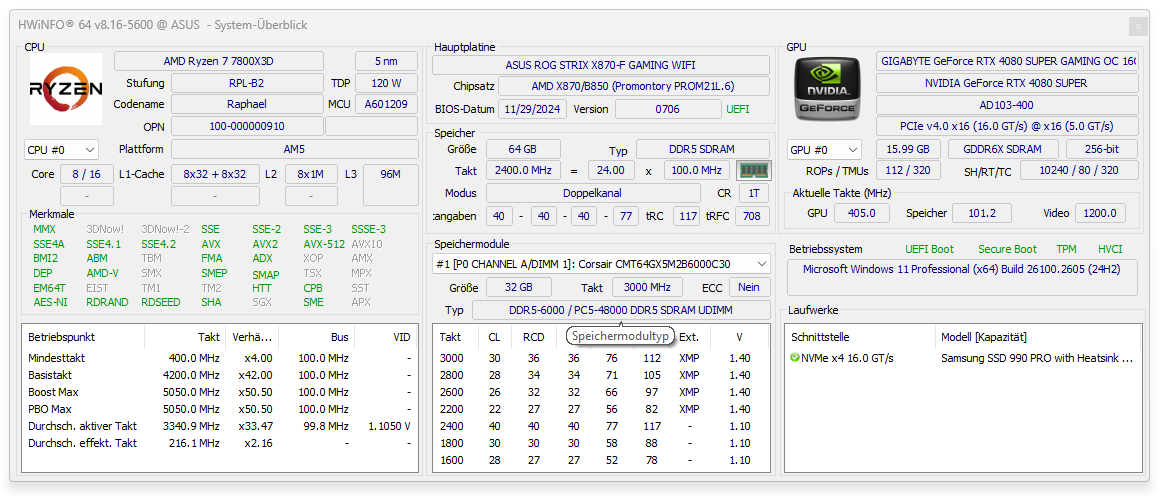Viewport: 1172px width, 496px height.
Task: Click the RPL-B2 stepping field
Action: 246,83
